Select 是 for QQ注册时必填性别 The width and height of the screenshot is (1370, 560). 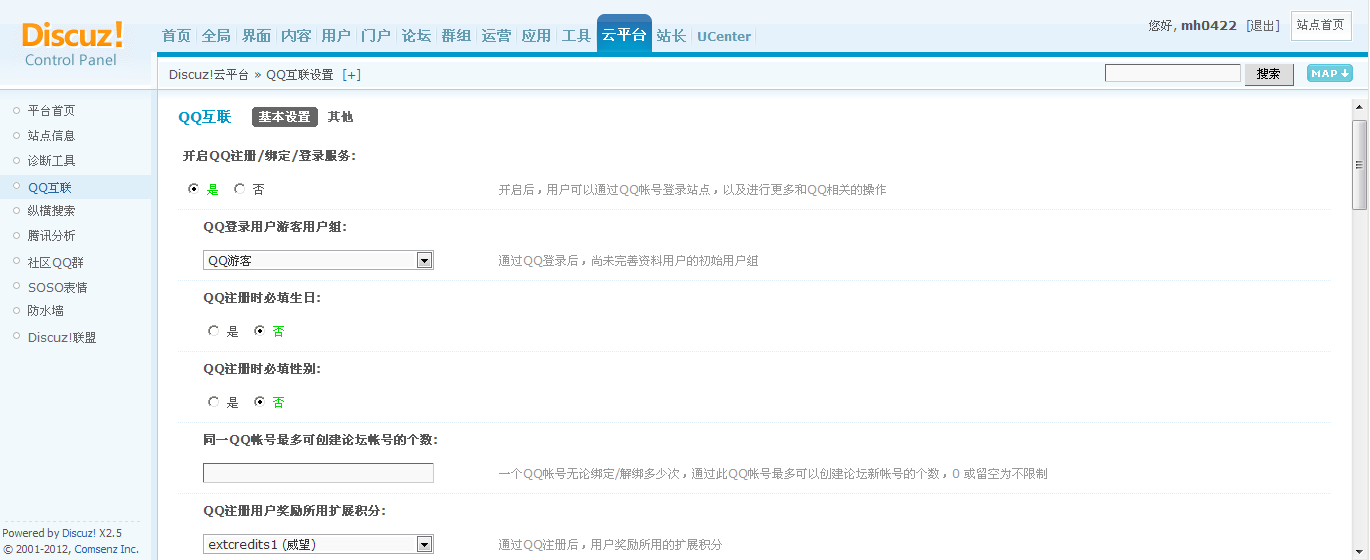(213, 402)
